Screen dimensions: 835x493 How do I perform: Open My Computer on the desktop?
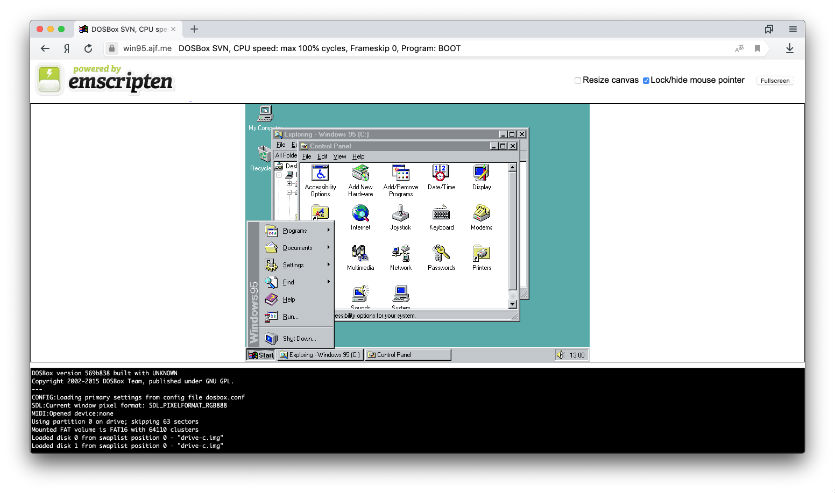pos(264,115)
